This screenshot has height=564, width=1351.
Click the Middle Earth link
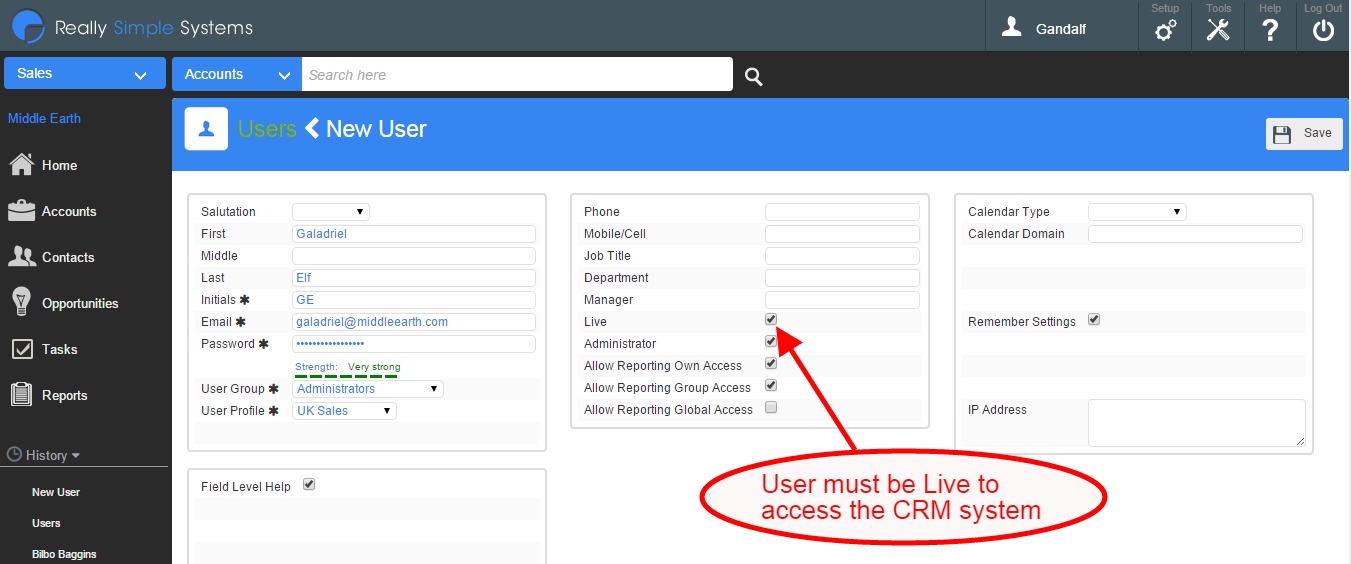pyautogui.click(x=44, y=118)
